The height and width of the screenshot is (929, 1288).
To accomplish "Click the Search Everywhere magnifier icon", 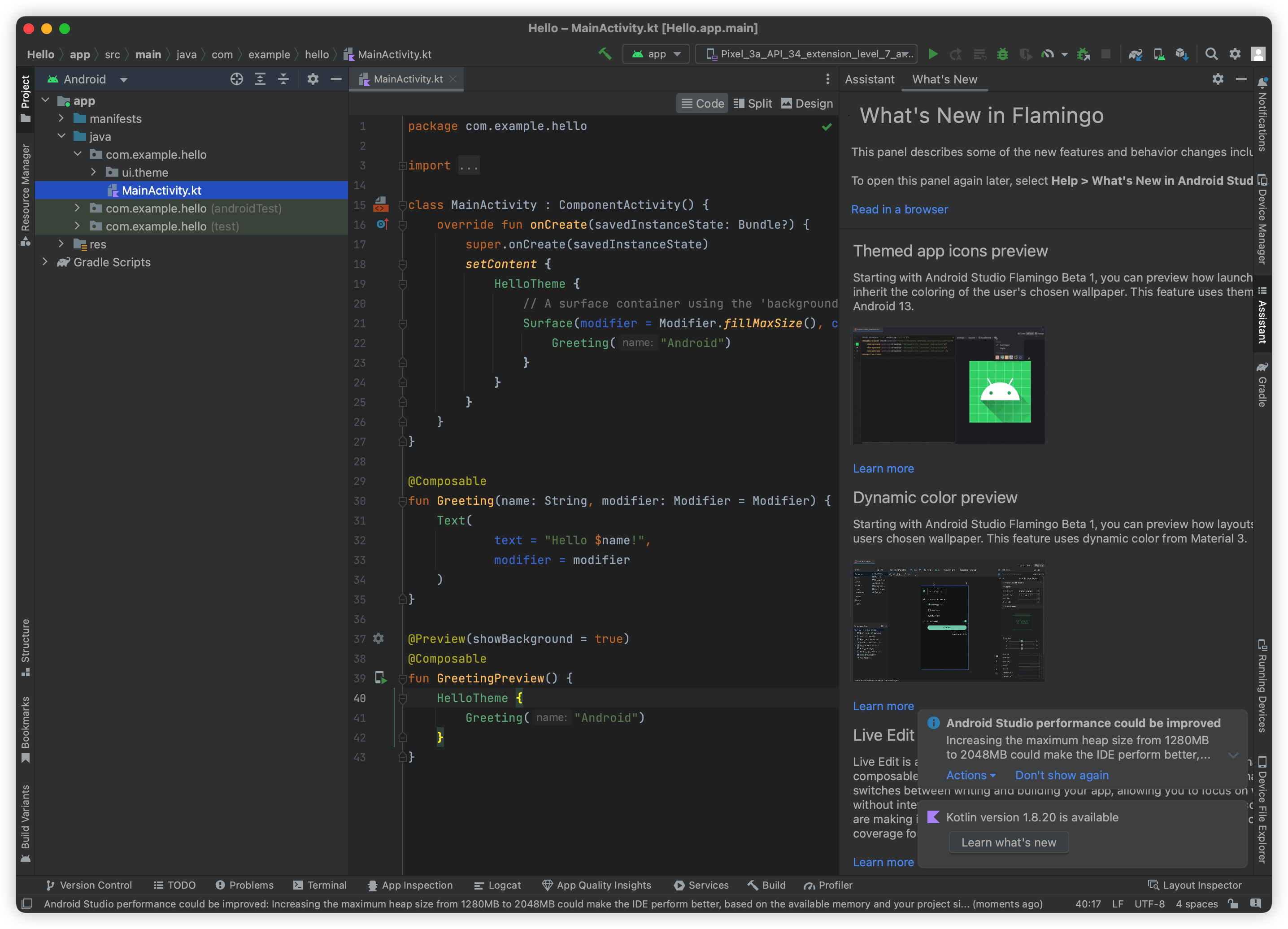I will pyautogui.click(x=1211, y=54).
